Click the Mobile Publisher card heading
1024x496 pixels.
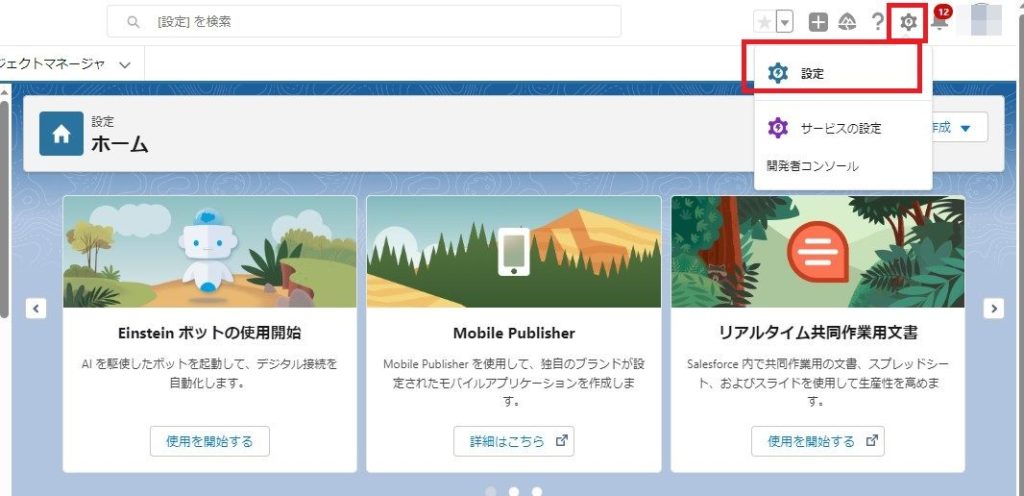click(514, 333)
